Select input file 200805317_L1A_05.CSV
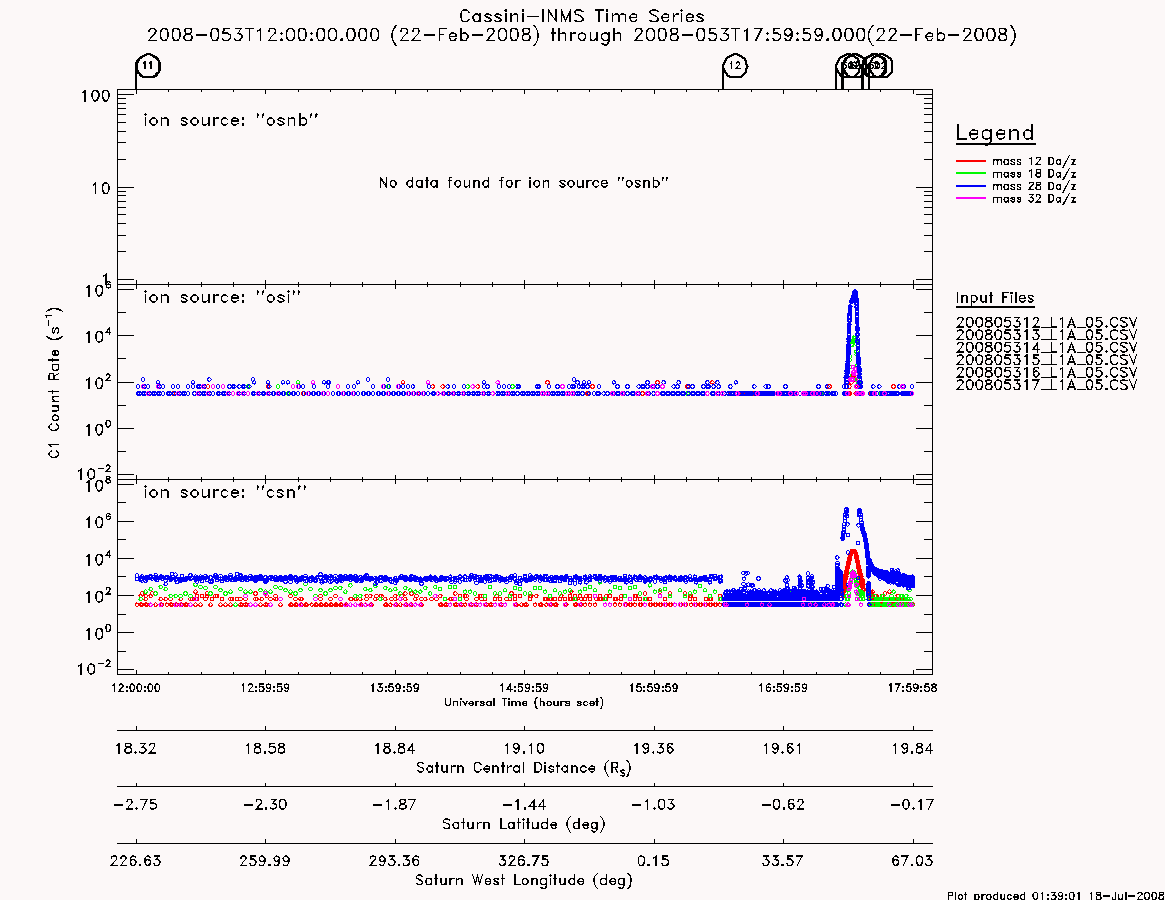Image resolution: width=1165 pixels, height=900 pixels. [1046, 385]
